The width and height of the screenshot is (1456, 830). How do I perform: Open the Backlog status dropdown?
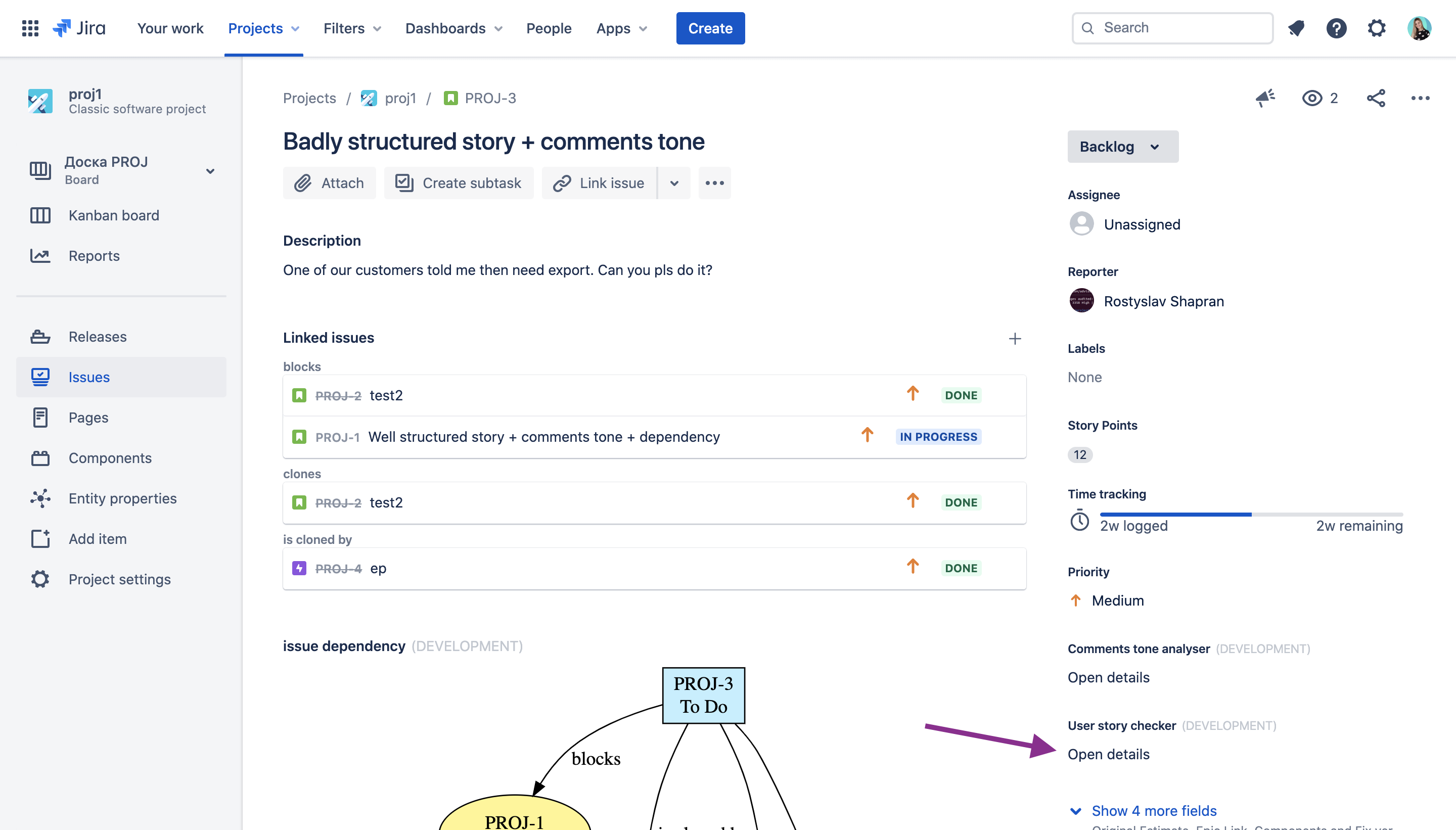tap(1122, 147)
